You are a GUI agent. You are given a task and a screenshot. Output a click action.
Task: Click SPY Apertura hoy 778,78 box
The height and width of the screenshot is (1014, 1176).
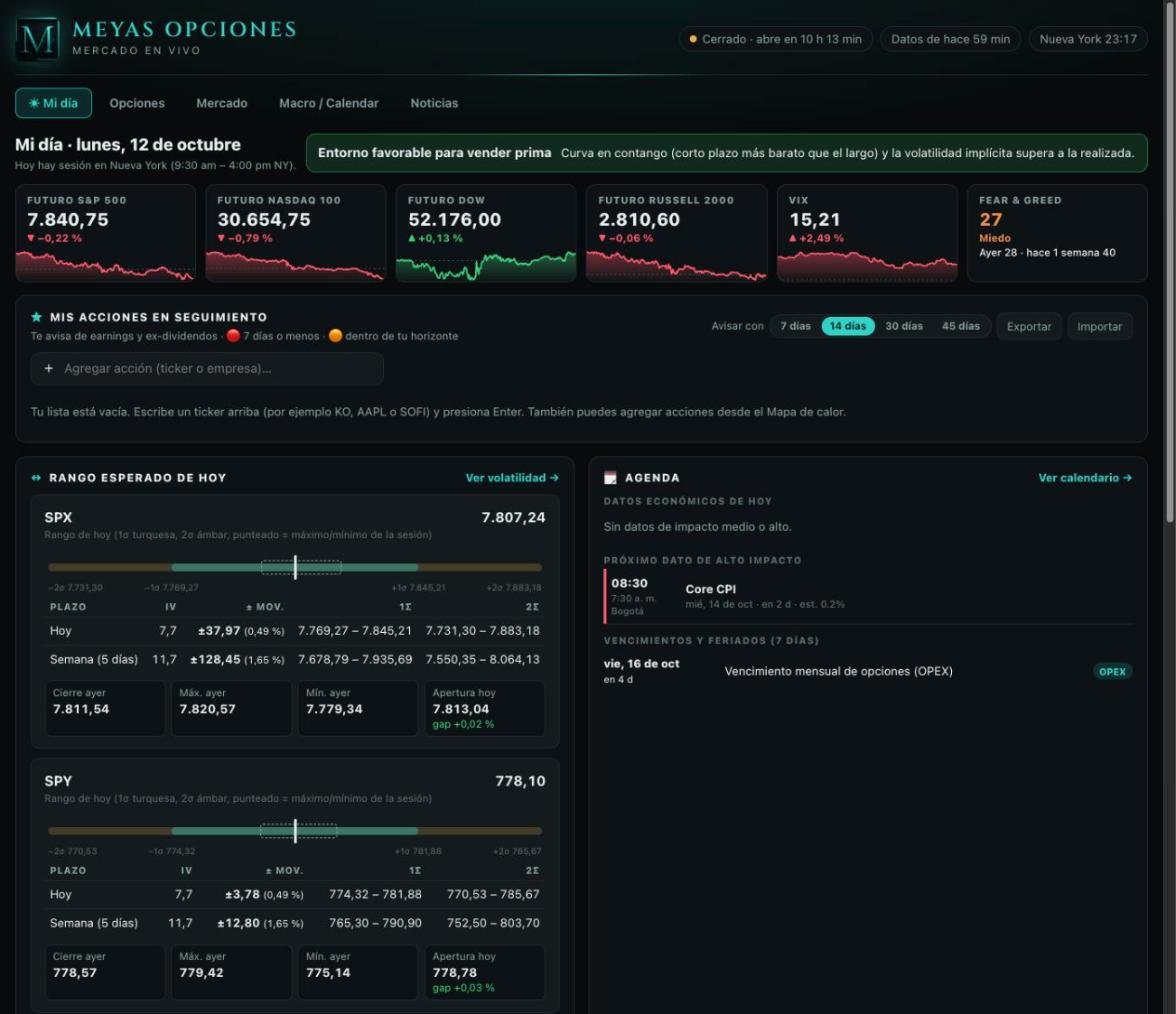484,972
